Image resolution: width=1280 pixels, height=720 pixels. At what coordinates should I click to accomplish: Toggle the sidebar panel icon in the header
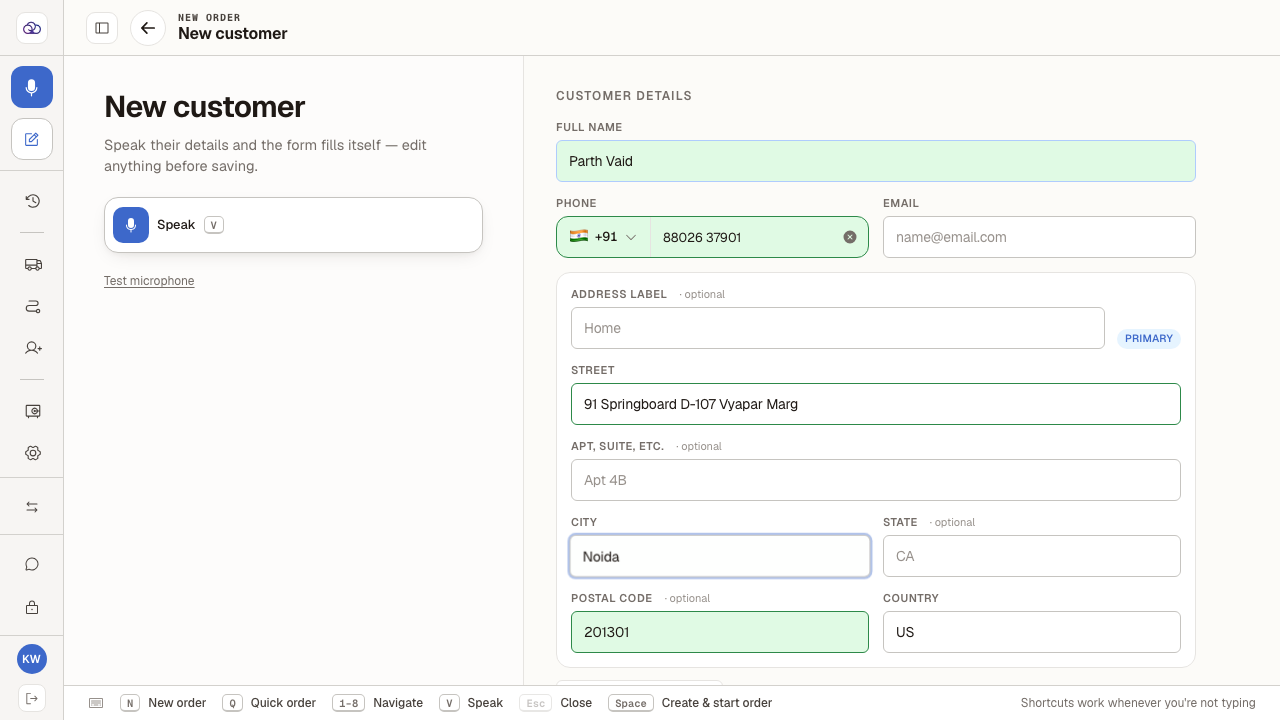pos(102,28)
